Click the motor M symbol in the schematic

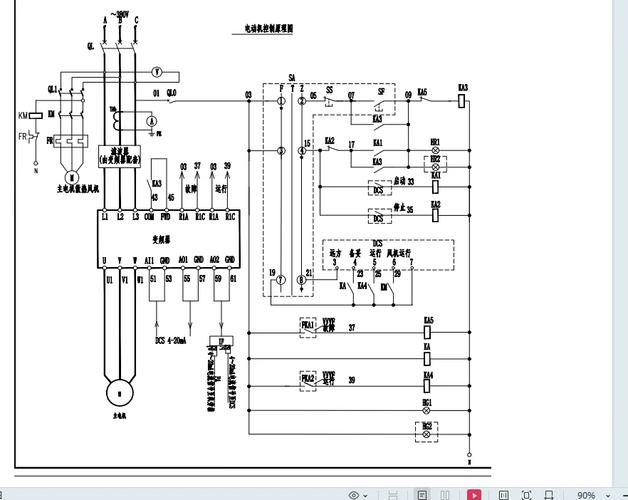coord(119,386)
